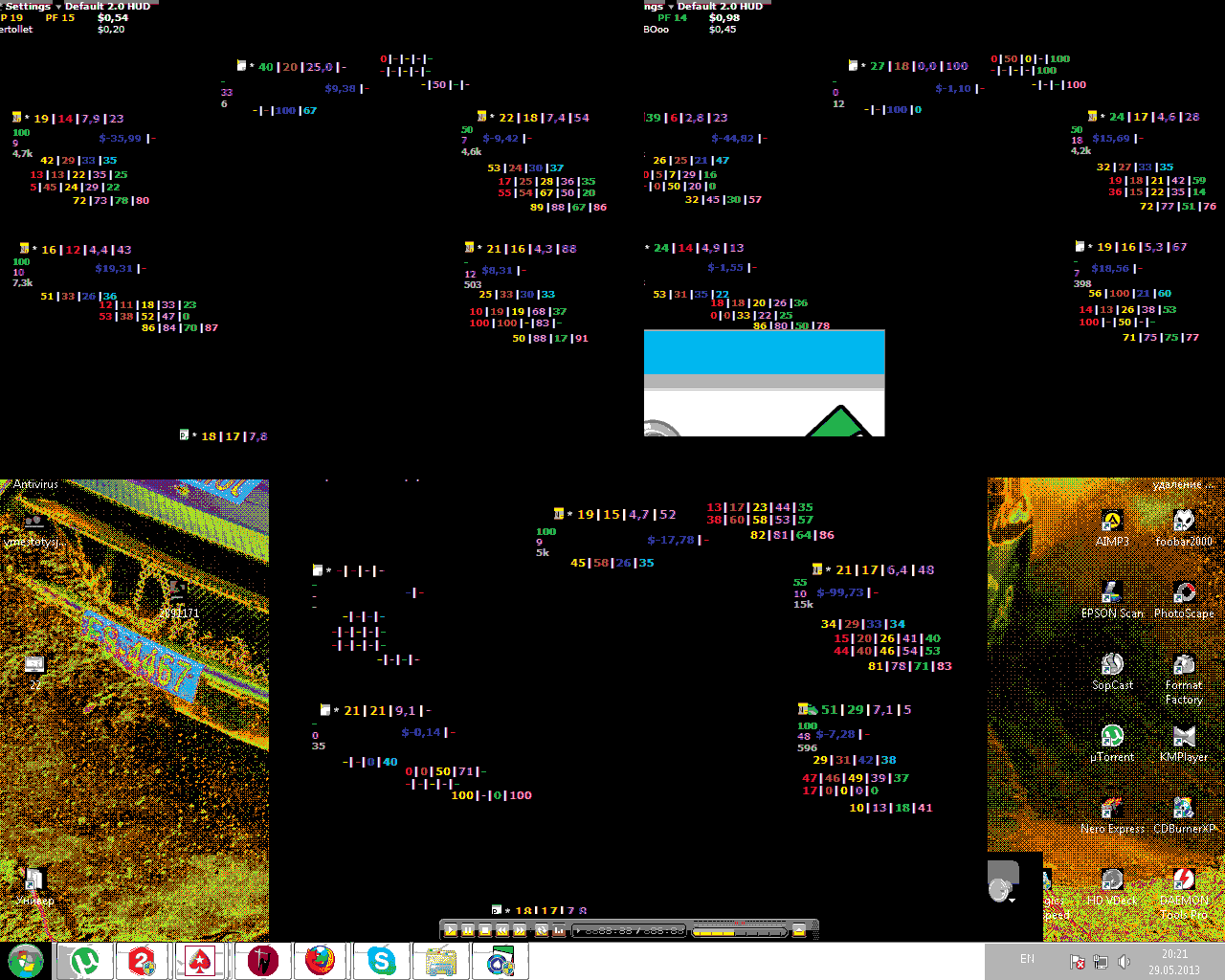This screenshot has height=980, width=1225.
Task: Click the note icon next to 19|14|7,9|23
Action: pyautogui.click(x=16, y=118)
